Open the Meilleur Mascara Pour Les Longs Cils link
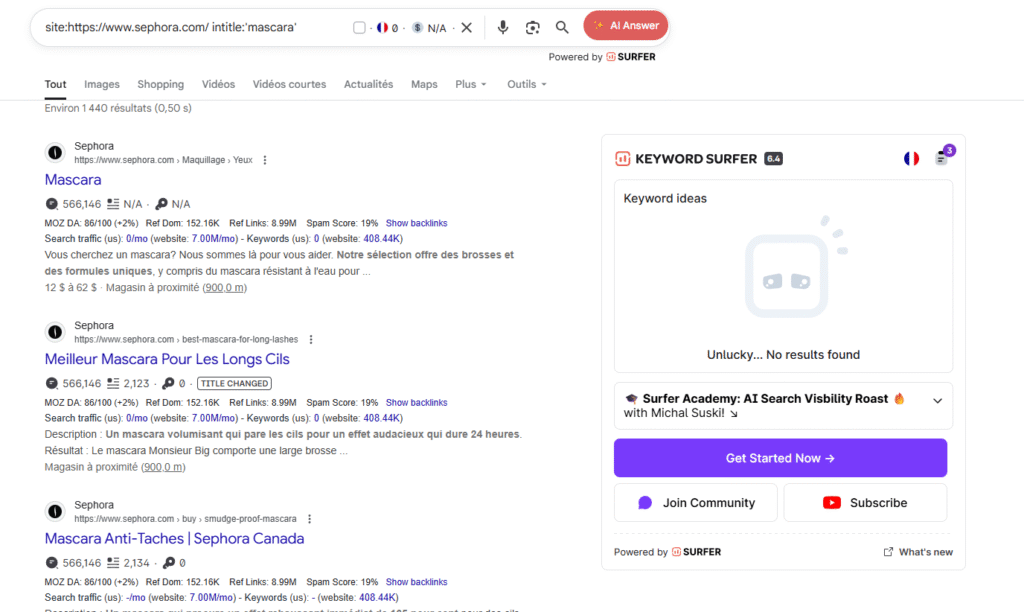 167,359
